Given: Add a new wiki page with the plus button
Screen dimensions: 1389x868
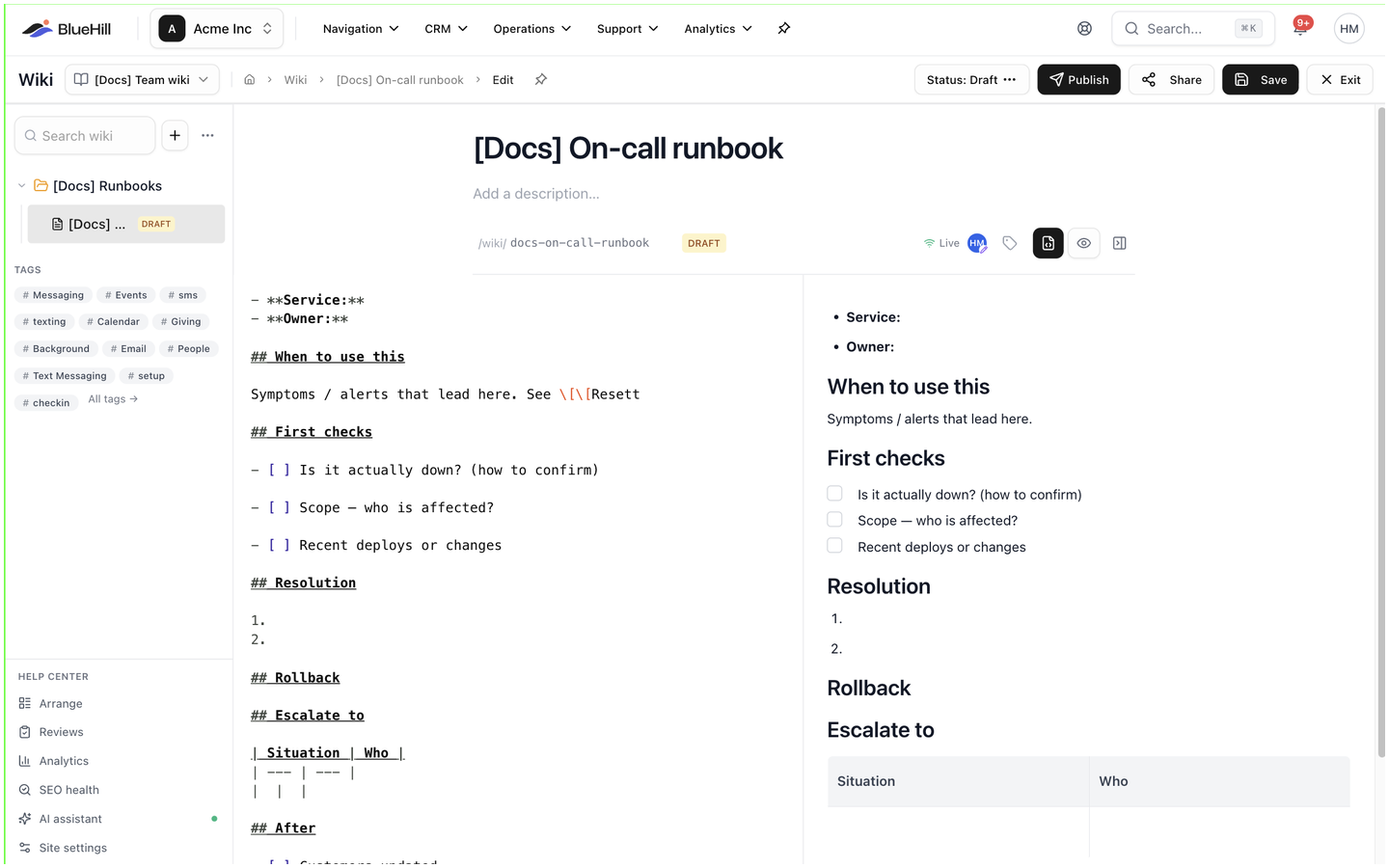Looking at the screenshot, I should 175,136.
